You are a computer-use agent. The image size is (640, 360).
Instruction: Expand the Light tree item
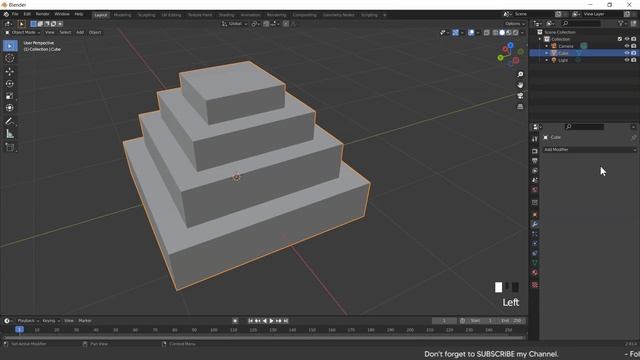[547, 60]
